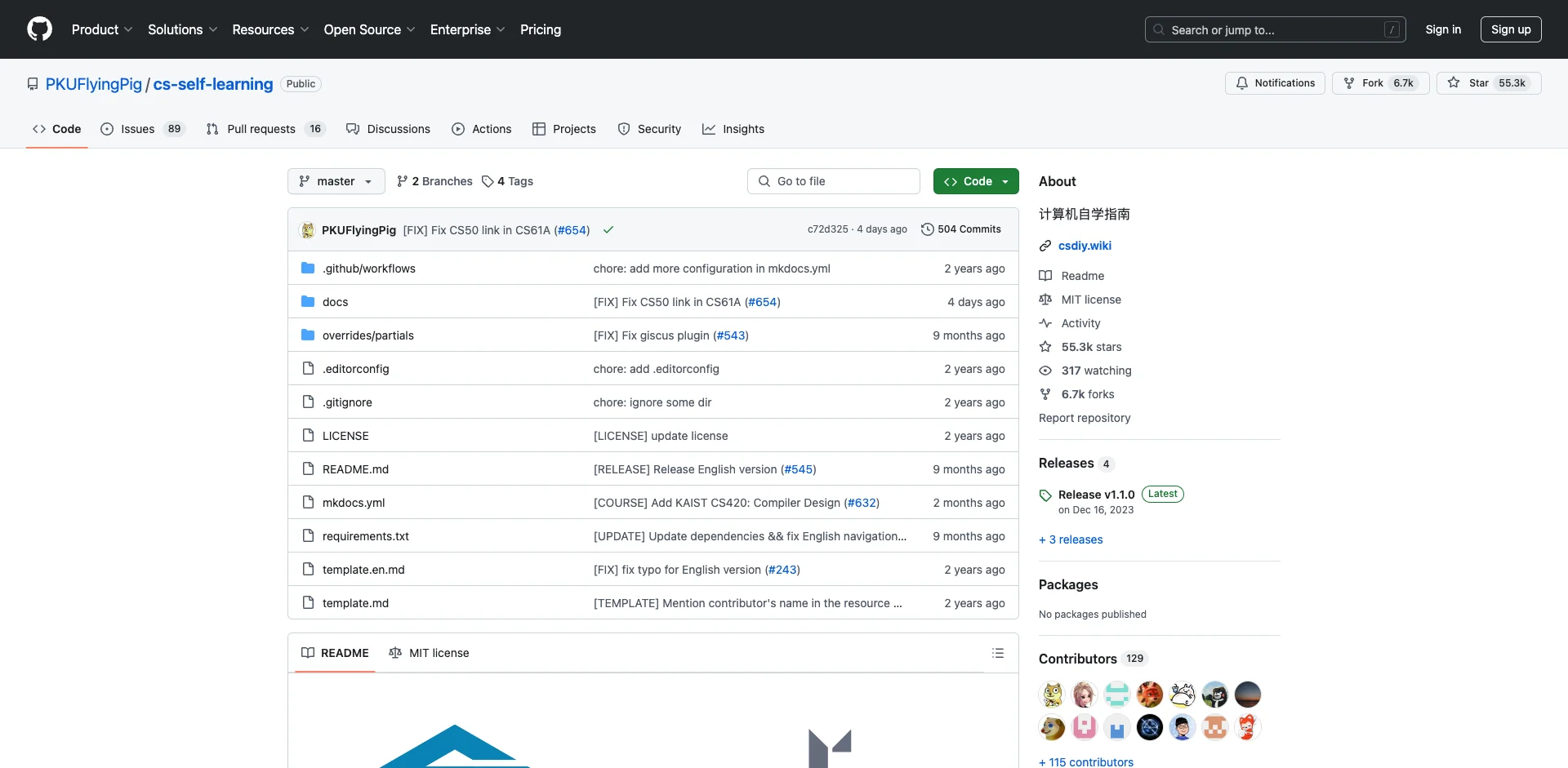1568x768 pixels.
Task: Switch to the Projects tab
Action: 564,129
